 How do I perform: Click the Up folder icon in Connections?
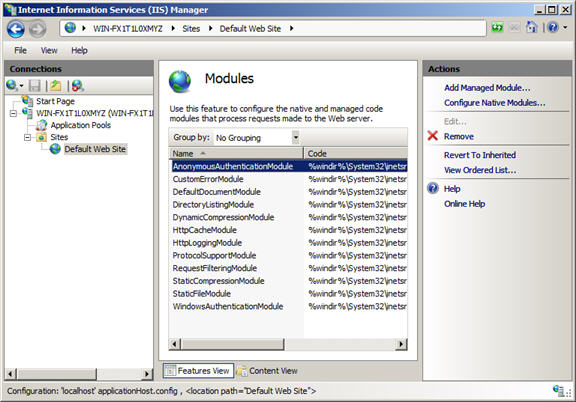click(56, 86)
